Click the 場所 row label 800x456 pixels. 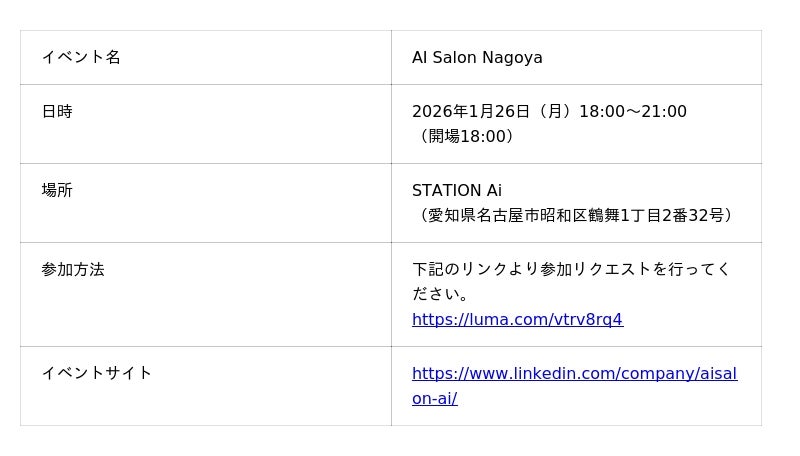tap(57, 190)
